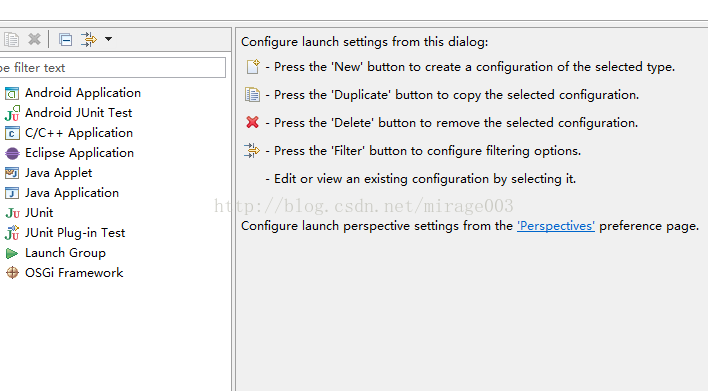Screen dimensions: 708x391
Task: Select Eclipse Application icon
Action: tap(12, 154)
